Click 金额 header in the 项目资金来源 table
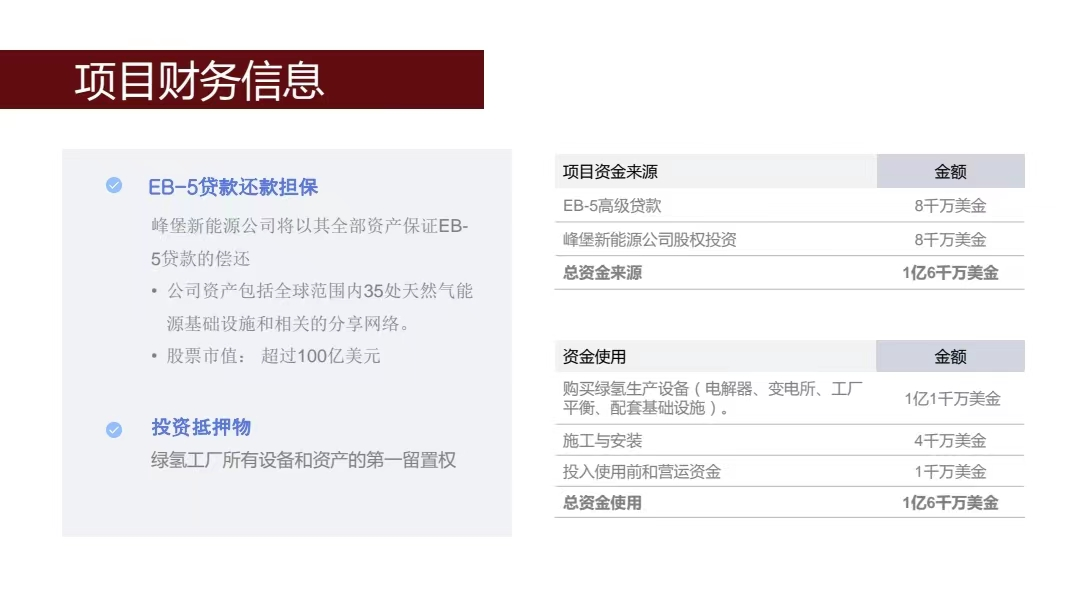 950,172
